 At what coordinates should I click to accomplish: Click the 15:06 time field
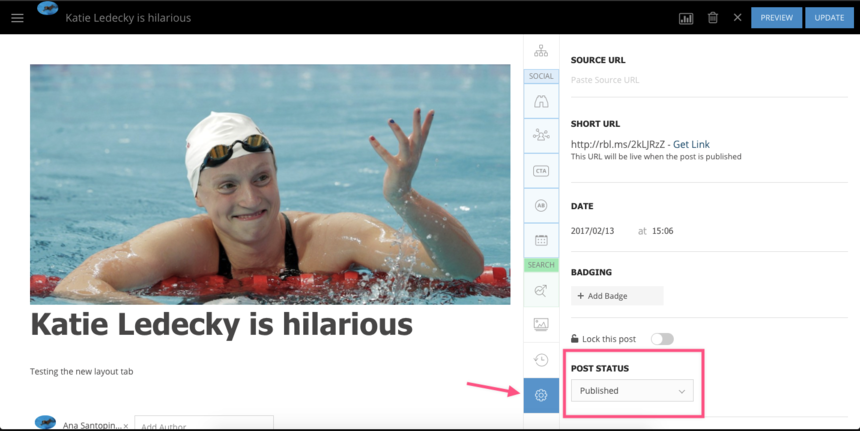click(662, 231)
